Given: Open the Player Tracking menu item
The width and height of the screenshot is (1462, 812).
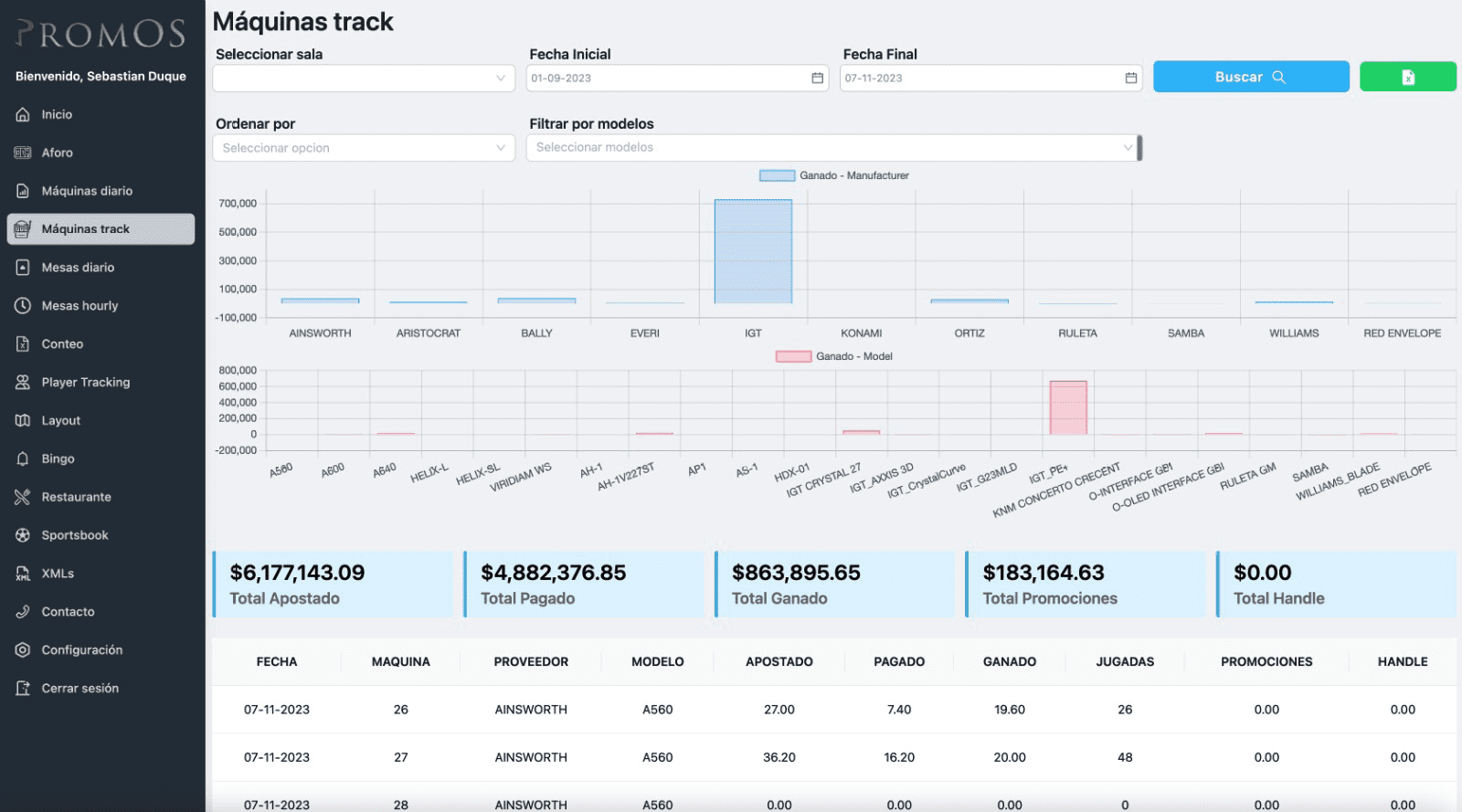Looking at the screenshot, I should point(85,383).
